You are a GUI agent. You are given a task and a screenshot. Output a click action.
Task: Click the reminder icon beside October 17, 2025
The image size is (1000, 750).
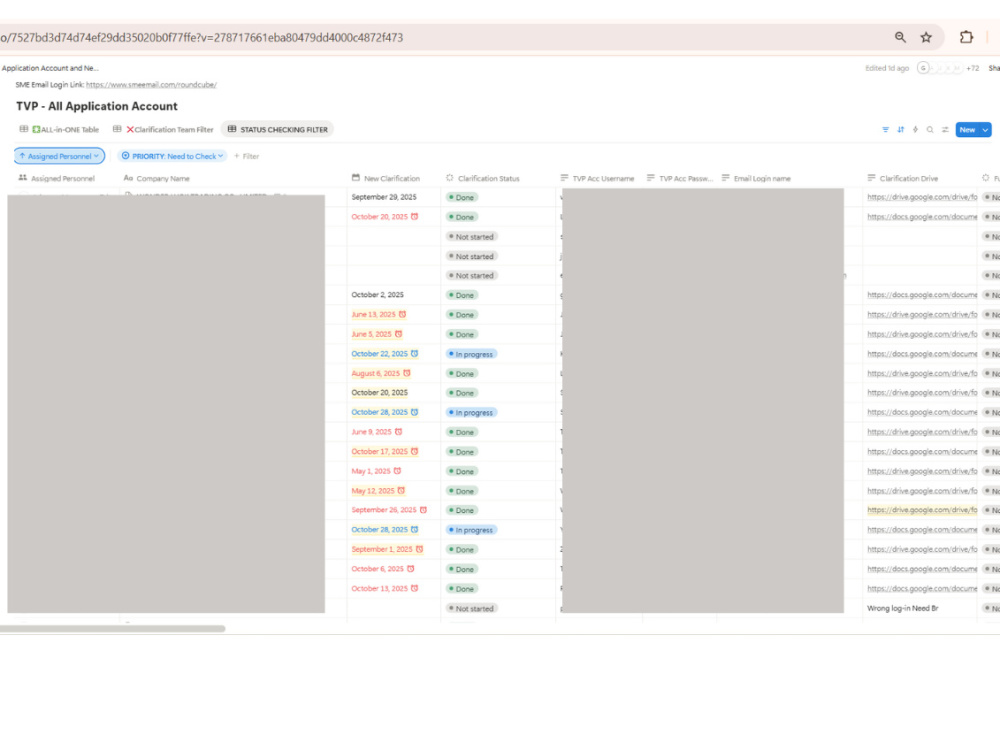(x=415, y=452)
